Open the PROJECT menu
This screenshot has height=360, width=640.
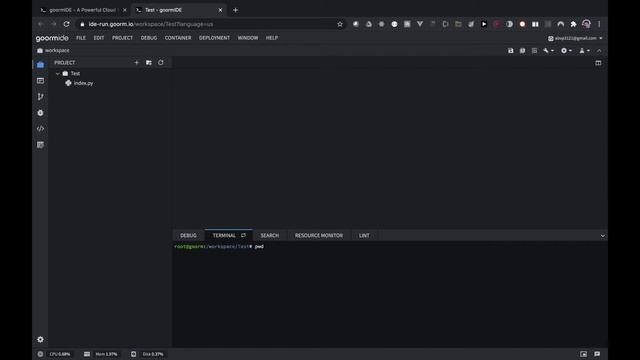122,38
